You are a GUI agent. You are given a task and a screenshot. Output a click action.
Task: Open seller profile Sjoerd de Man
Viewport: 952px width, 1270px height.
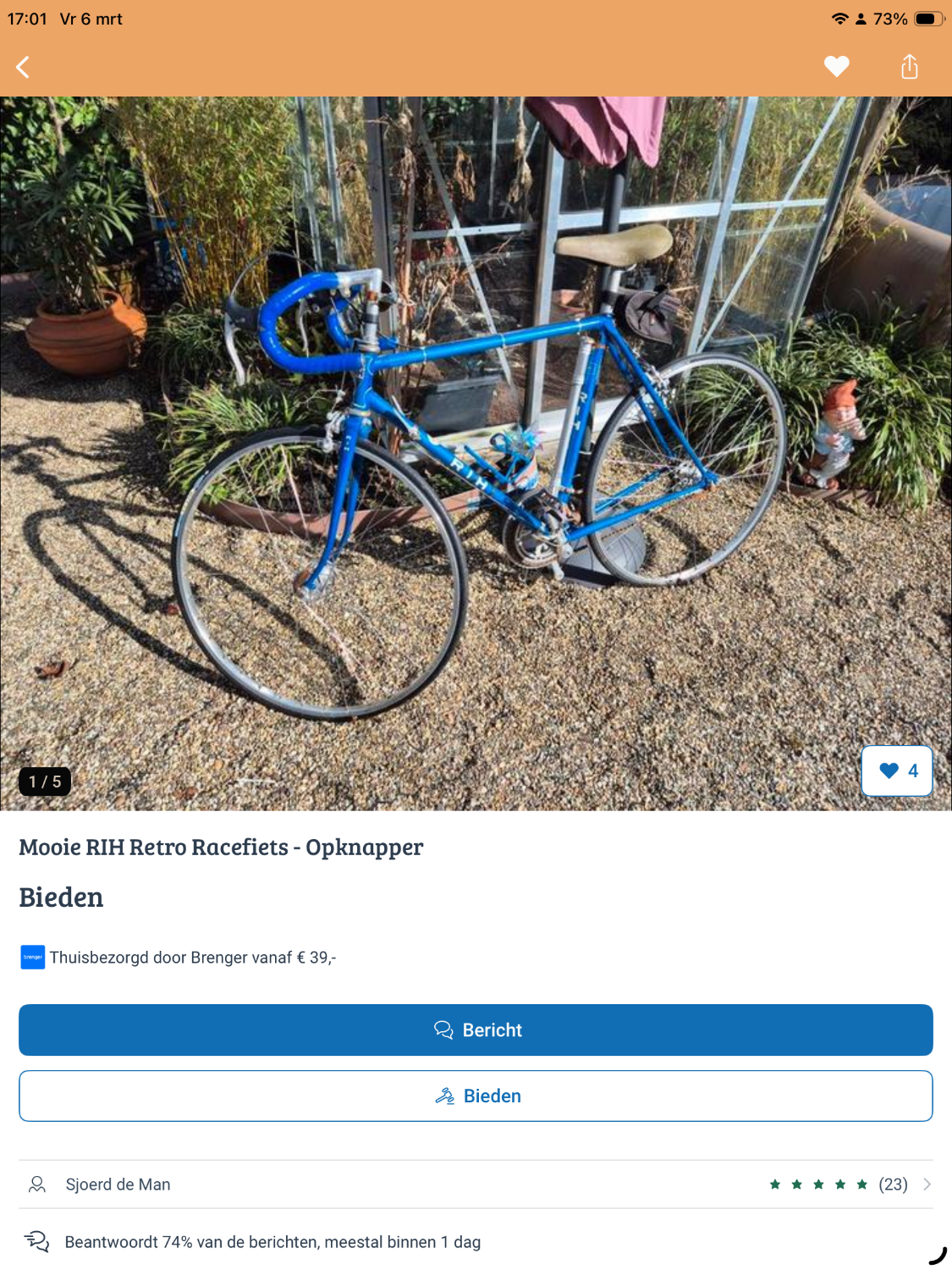point(118,1184)
